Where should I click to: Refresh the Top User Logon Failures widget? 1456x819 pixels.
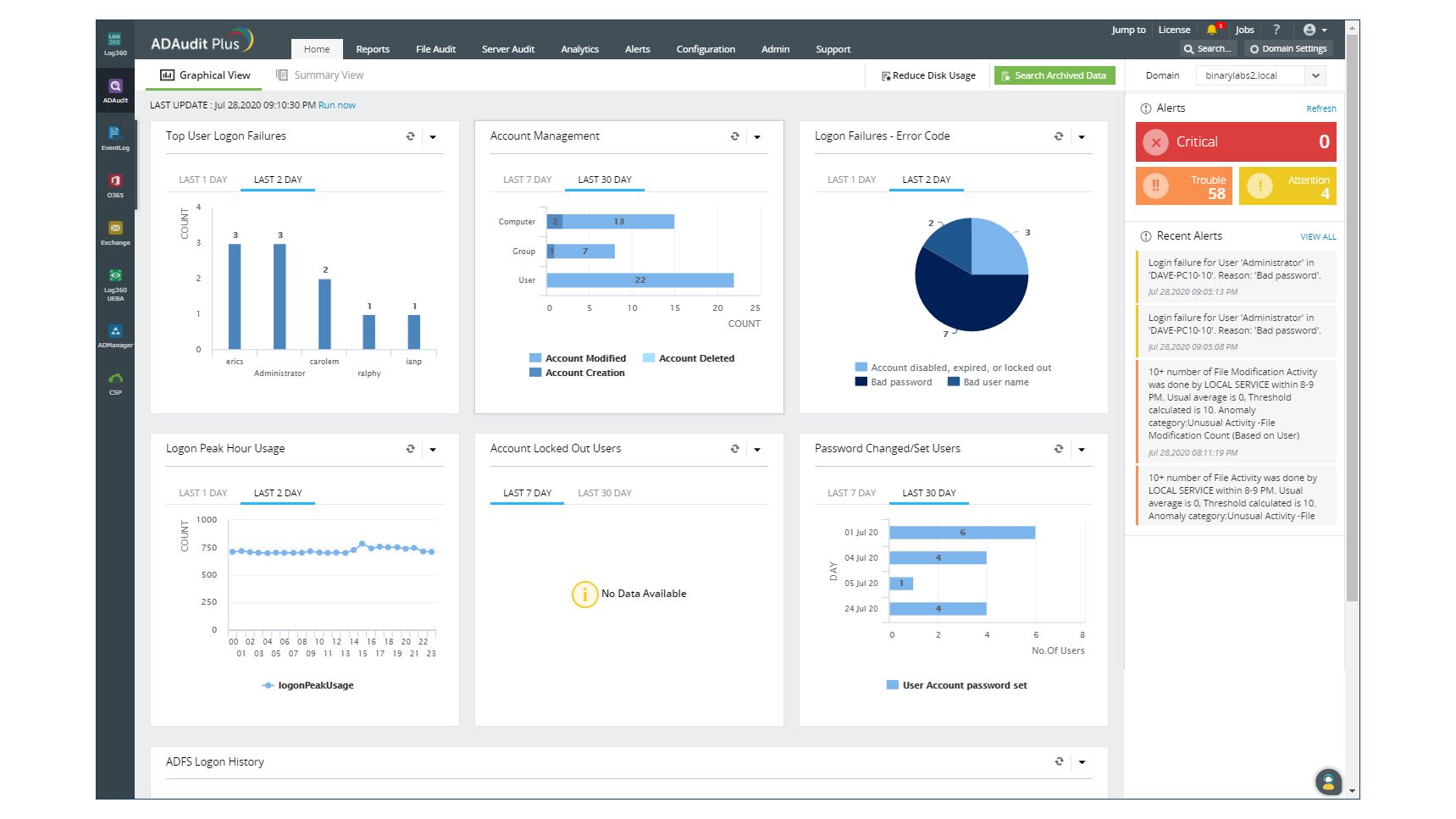pos(411,136)
